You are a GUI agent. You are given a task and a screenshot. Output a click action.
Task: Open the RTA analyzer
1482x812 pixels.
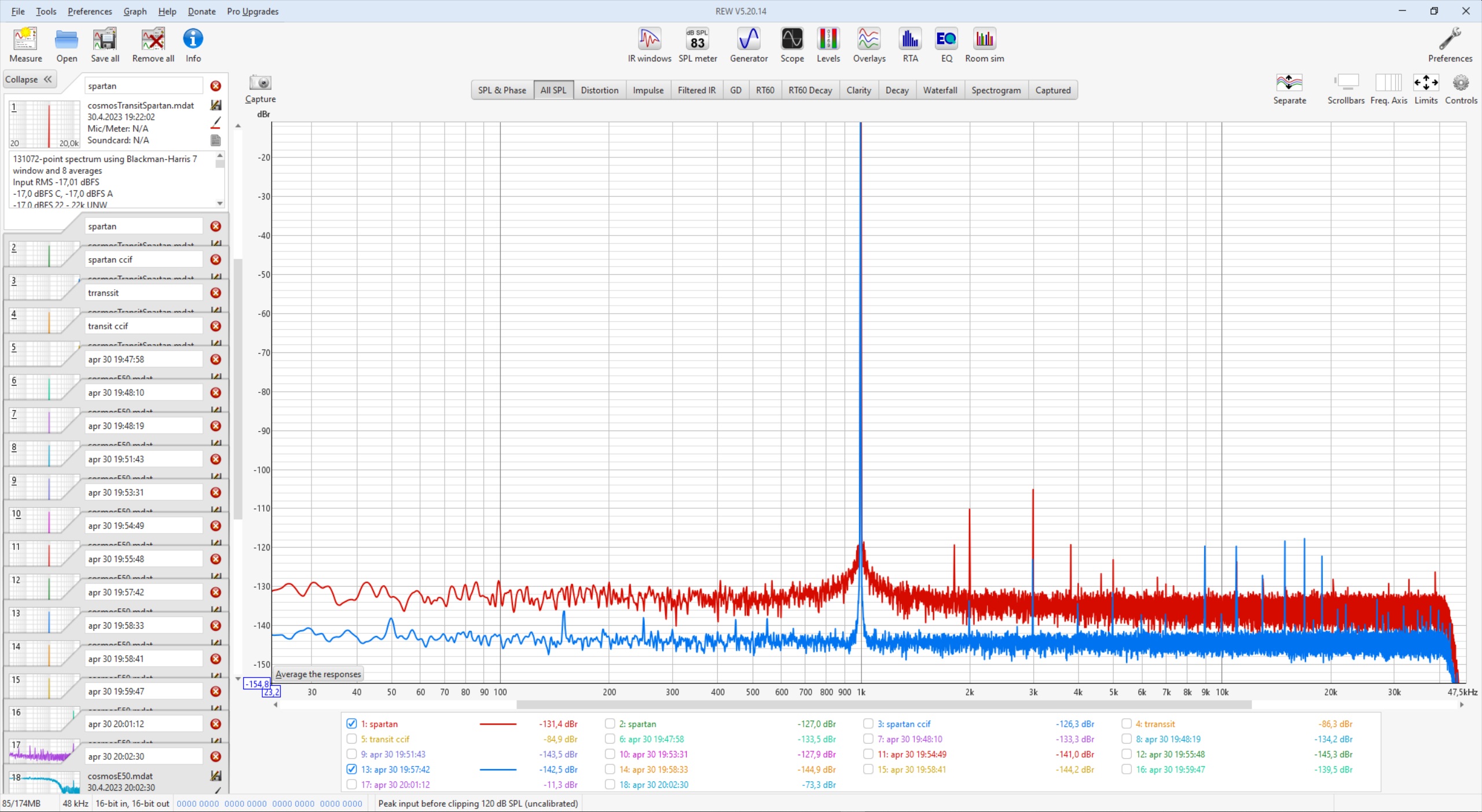tap(910, 45)
